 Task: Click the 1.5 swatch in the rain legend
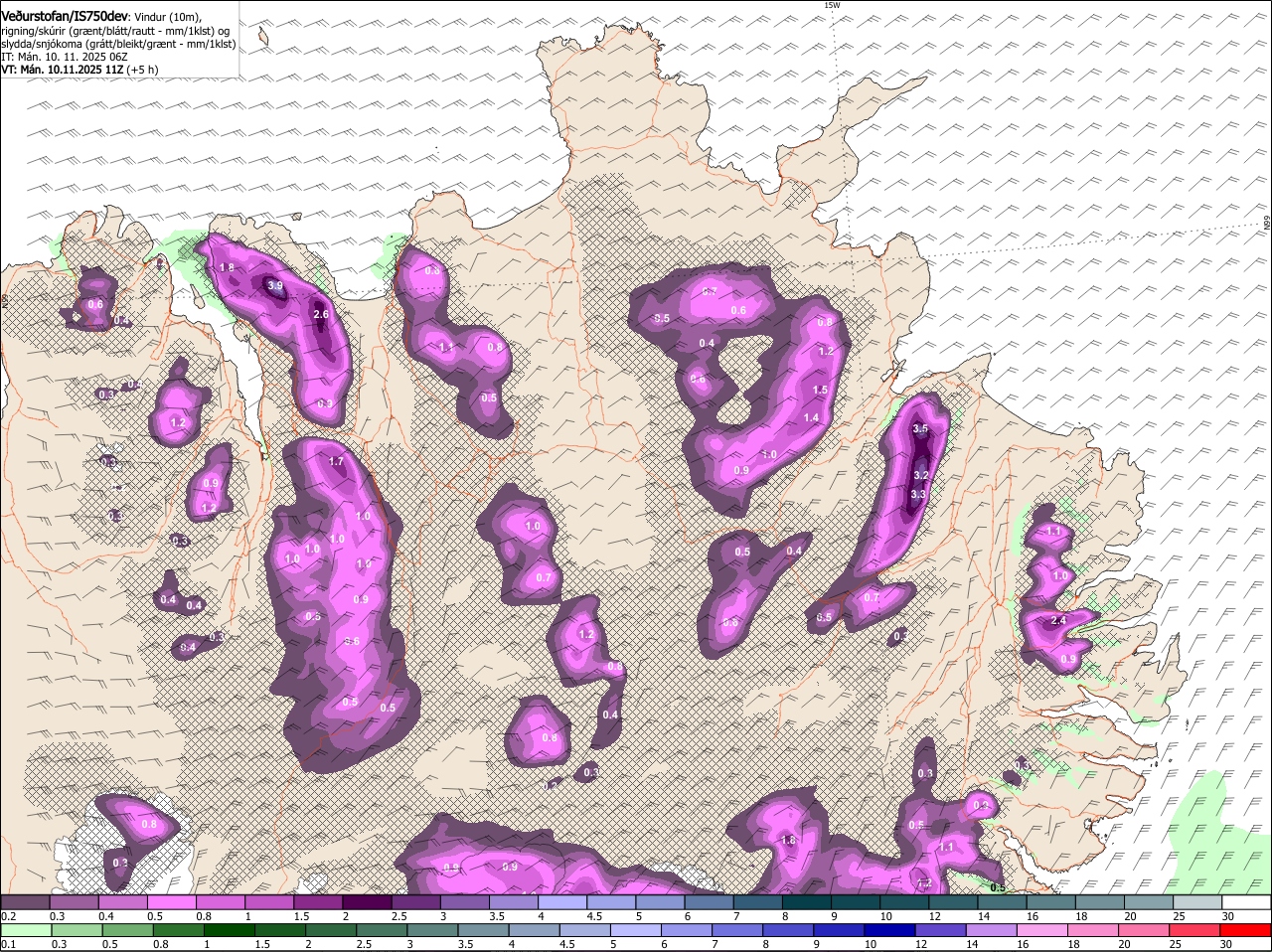[280, 930]
